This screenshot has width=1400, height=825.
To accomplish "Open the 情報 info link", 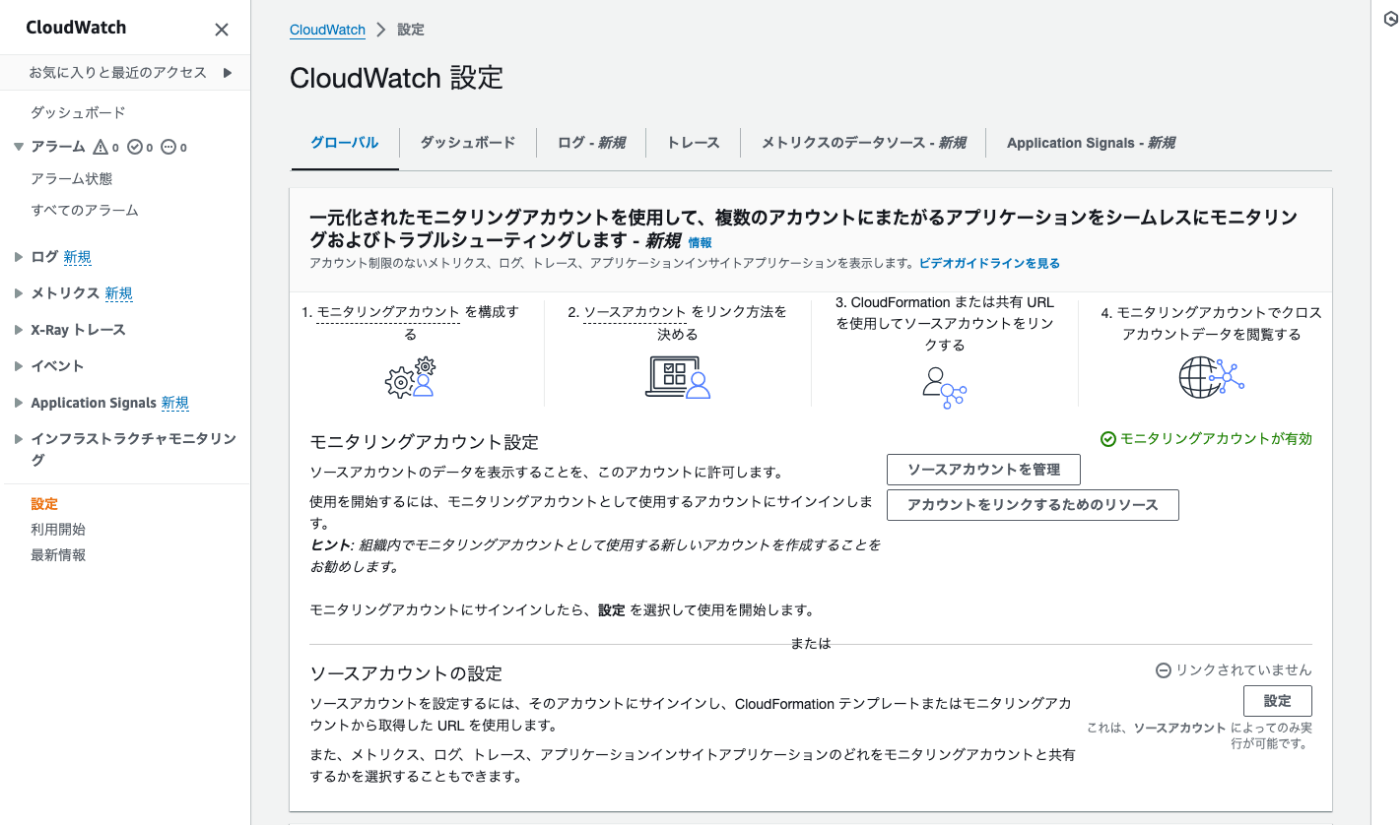I will point(700,243).
